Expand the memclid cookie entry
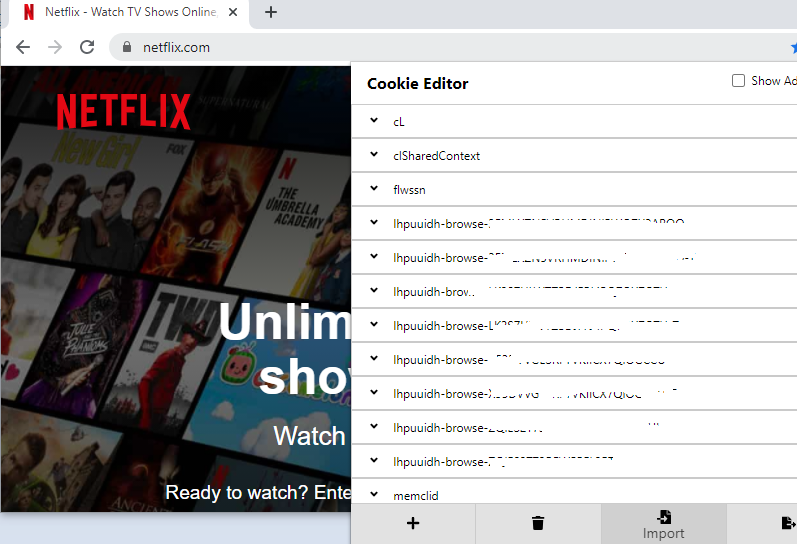Screen dimensions: 798x544 [x=575, y=495]
